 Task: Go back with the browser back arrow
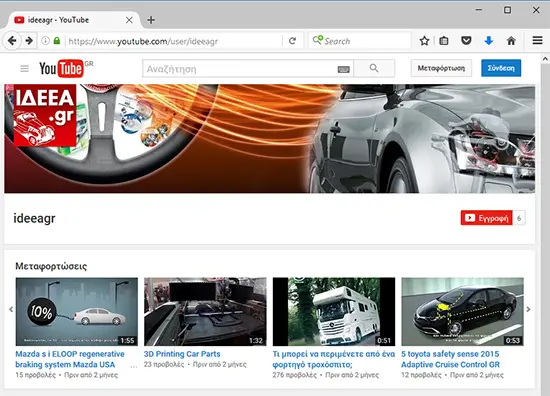pyautogui.click(x=12, y=41)
